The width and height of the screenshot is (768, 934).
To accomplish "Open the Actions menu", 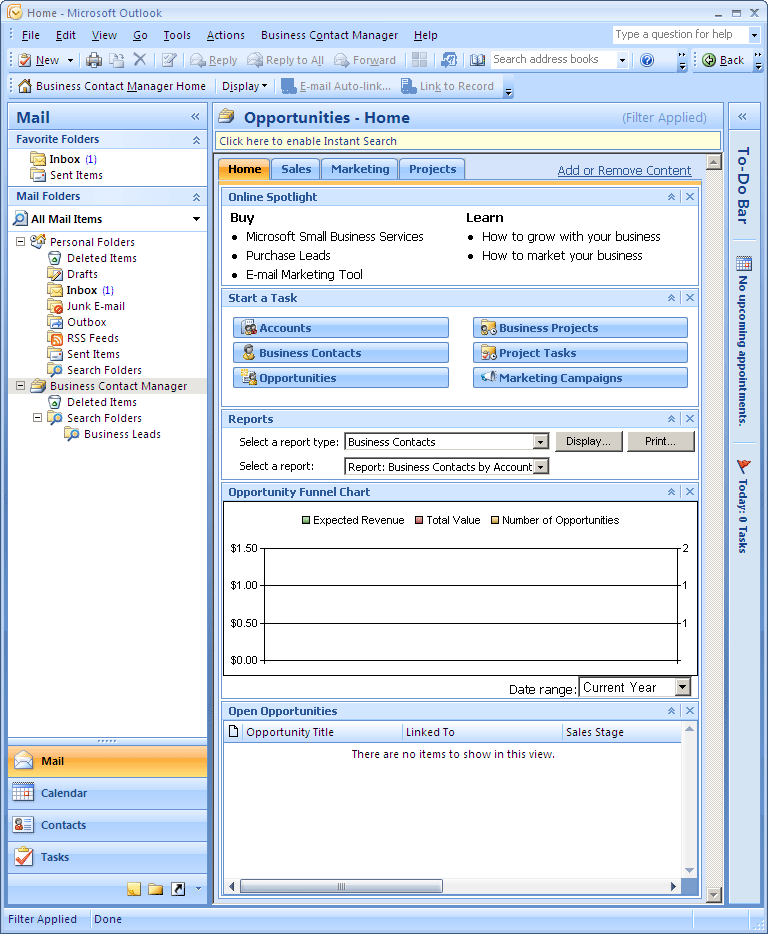I will pos(225,35).
